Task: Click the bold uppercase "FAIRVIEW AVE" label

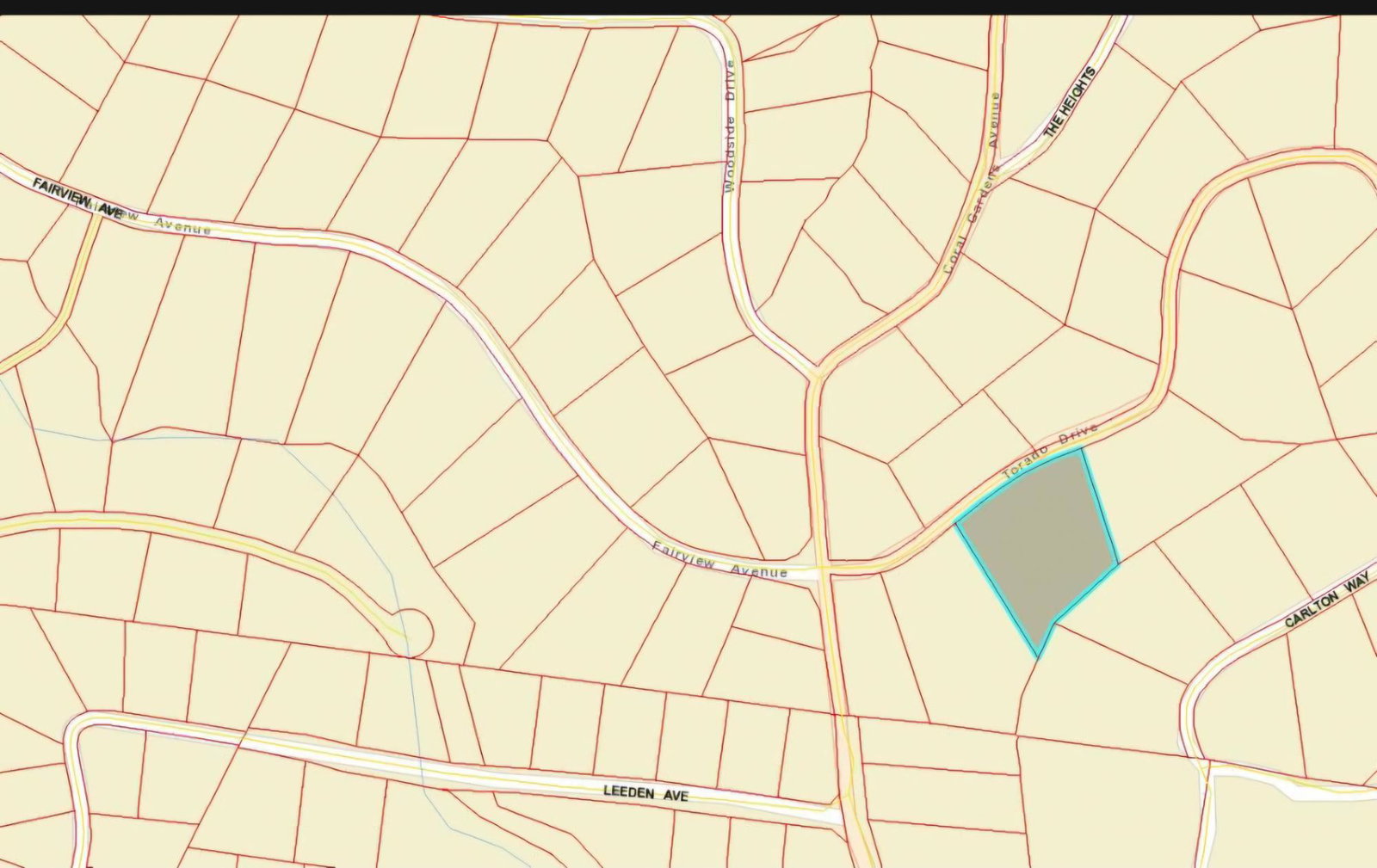Action: (77, 197)
